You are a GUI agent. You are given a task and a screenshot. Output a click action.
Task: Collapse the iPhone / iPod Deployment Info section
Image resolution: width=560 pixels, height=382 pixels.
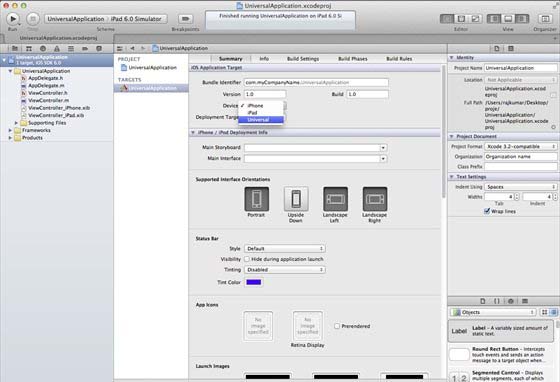(x=193, y=132)
